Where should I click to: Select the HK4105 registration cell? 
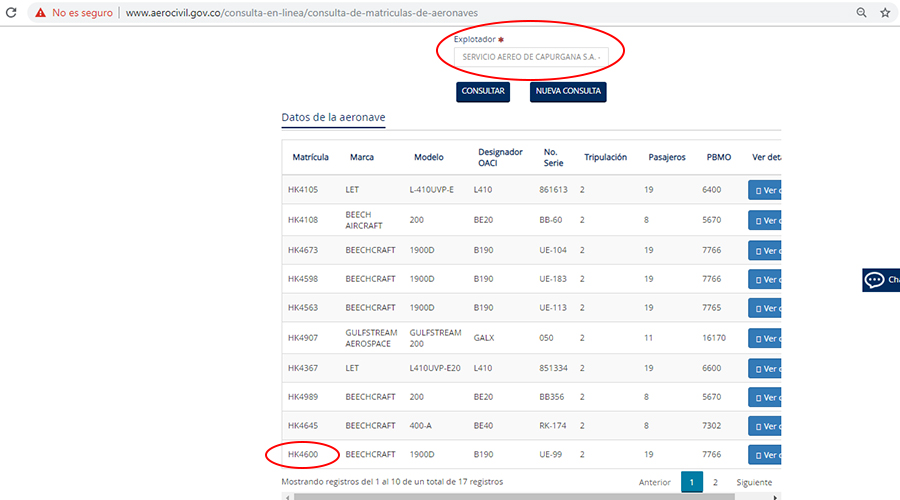(x=302, y=189)
